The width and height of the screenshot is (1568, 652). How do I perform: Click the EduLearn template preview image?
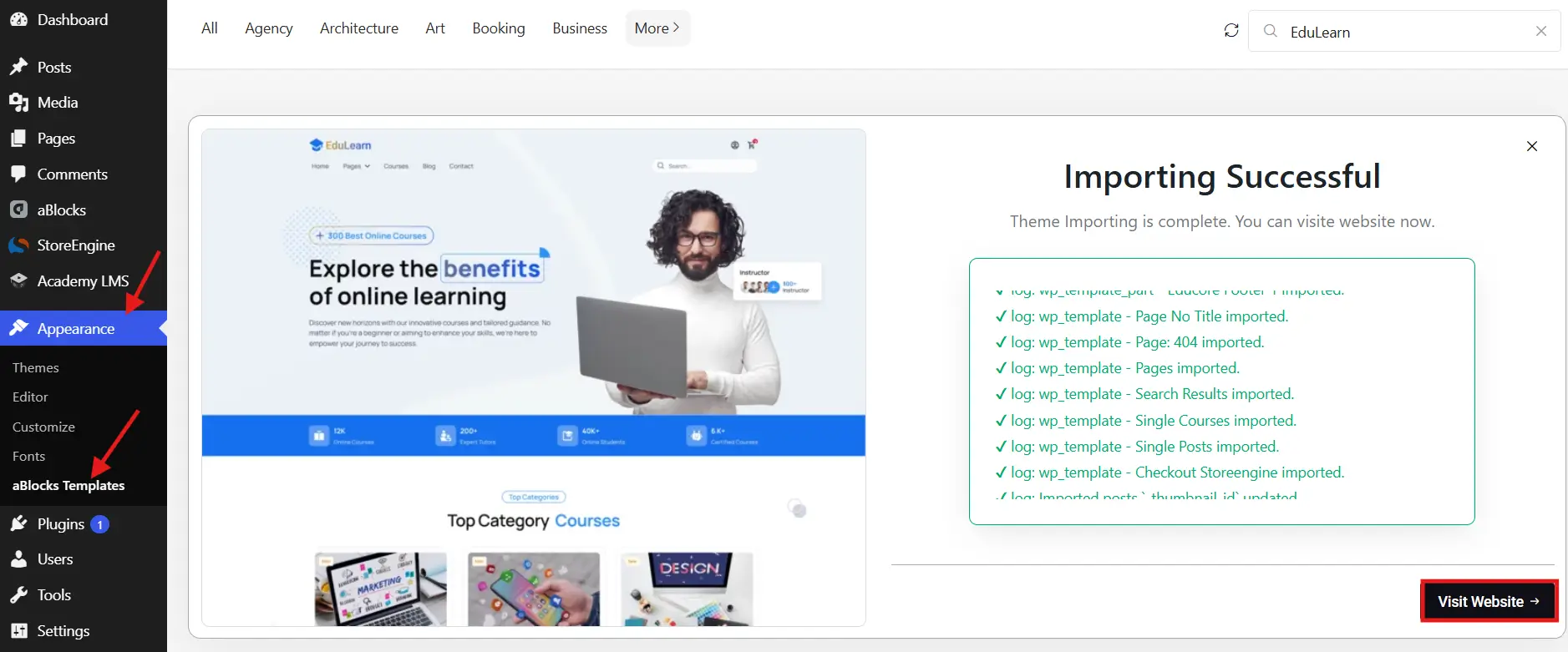coord(534,377)
